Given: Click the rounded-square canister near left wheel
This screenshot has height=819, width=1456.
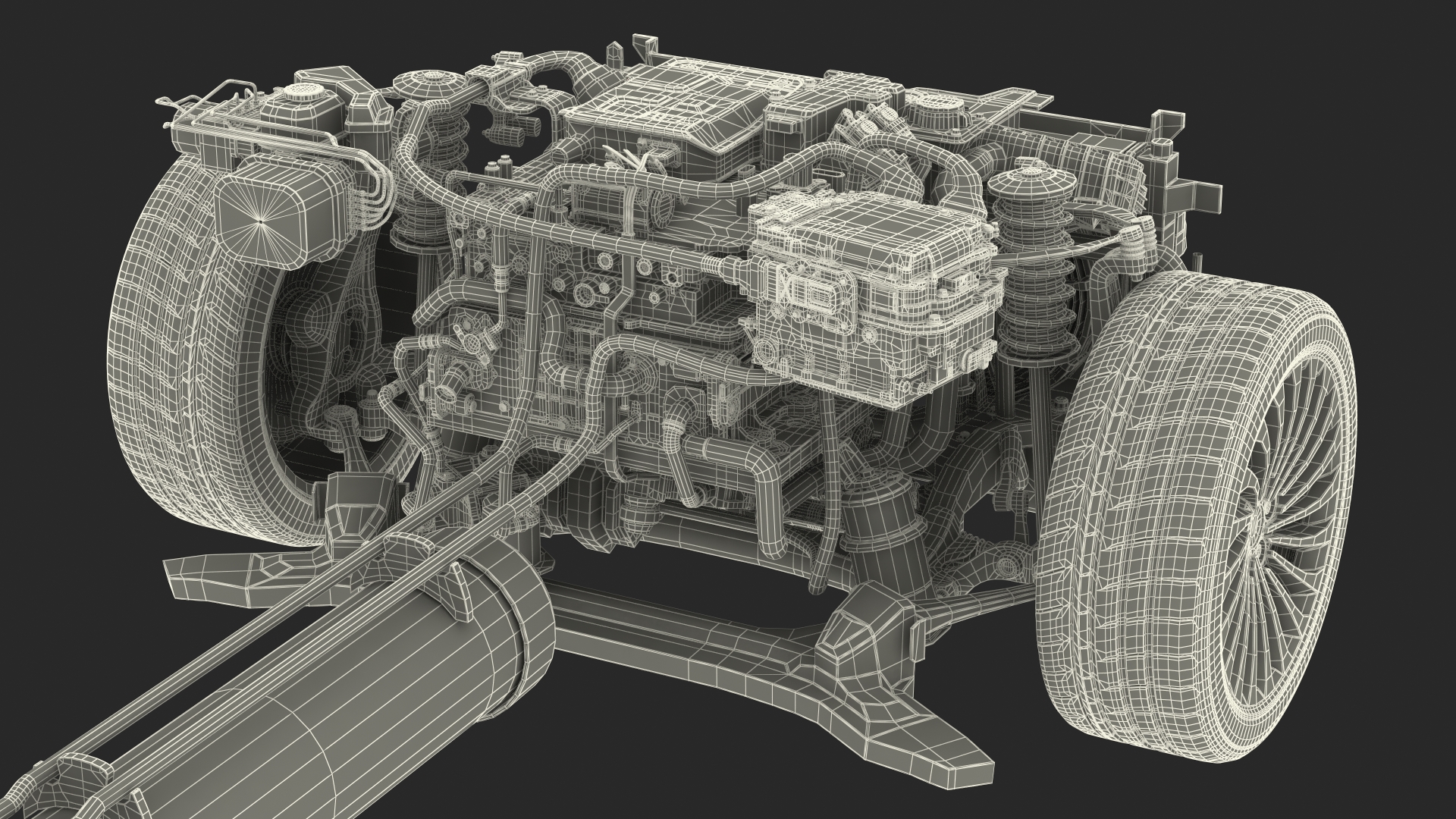Looking at the screenshot, I should 262,220.
